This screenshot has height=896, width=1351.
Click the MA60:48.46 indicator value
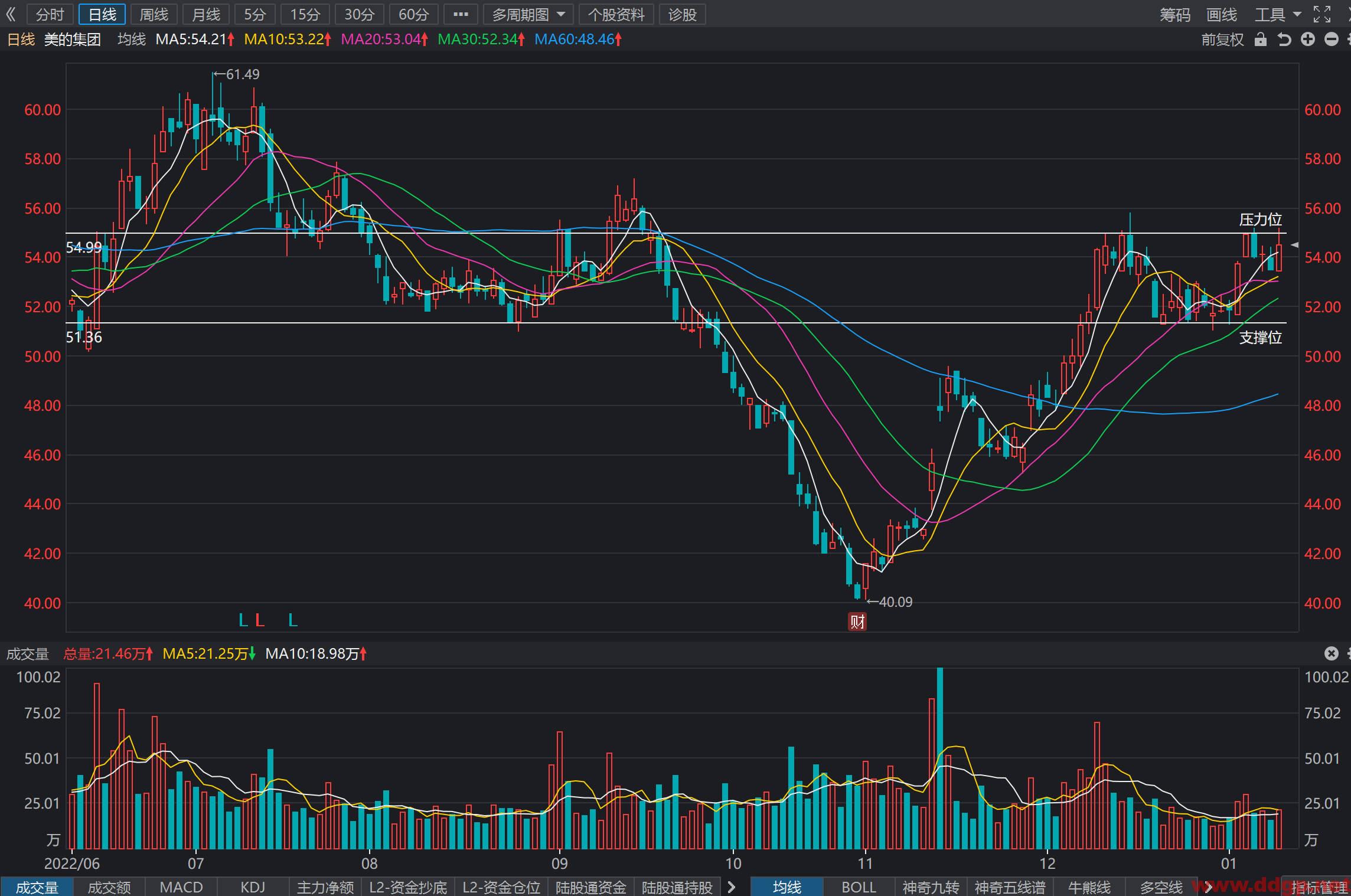point(578,40)
